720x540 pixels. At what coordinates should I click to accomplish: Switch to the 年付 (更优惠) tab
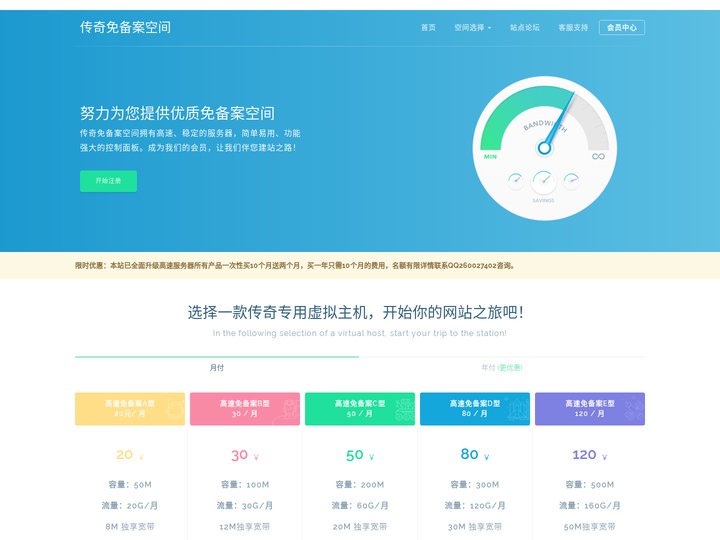[502, 367]
